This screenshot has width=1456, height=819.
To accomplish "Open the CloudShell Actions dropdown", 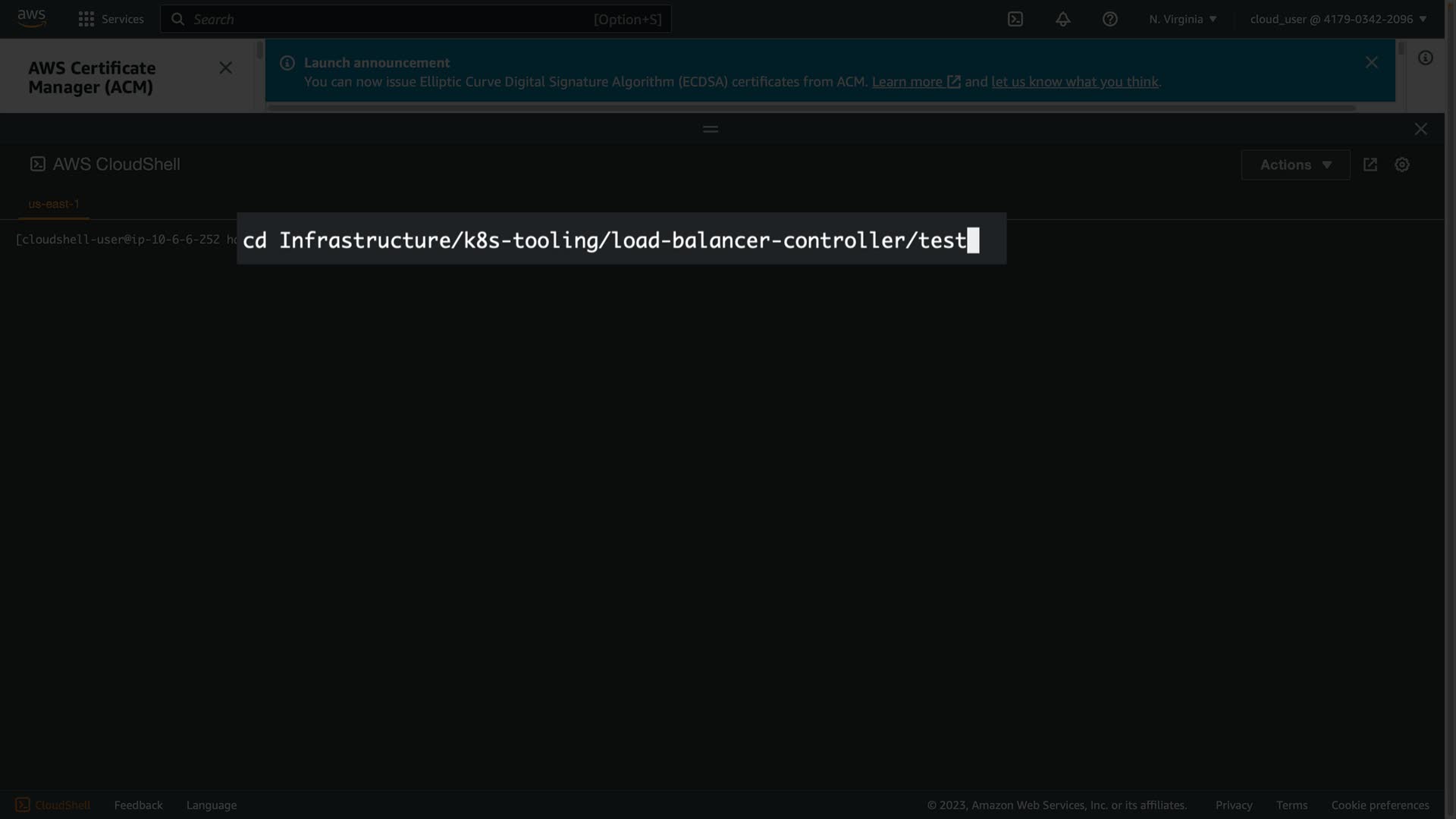I will point(1294,165).
